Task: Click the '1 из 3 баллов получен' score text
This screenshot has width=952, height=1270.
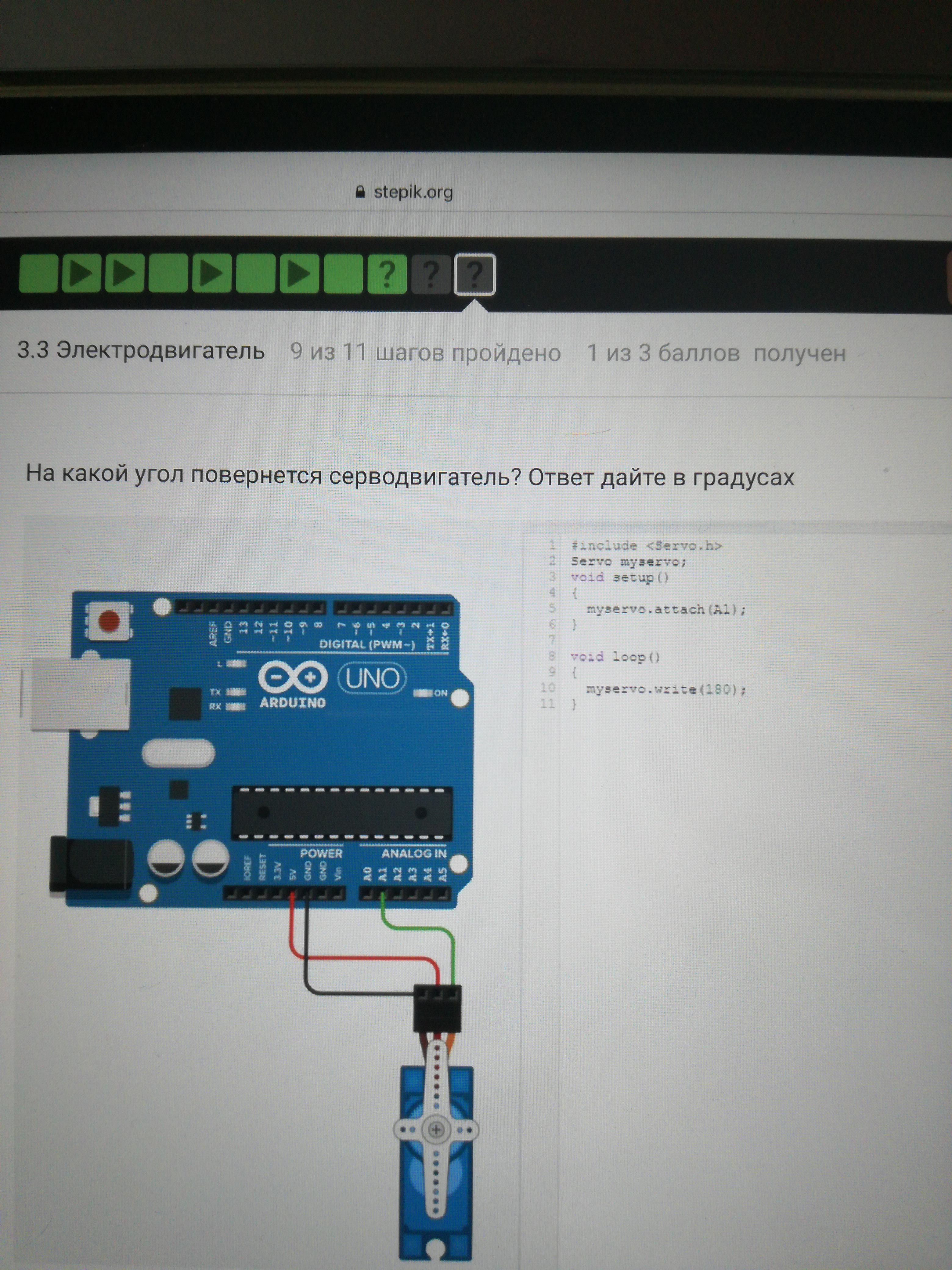Action: (x=716, y=353)
